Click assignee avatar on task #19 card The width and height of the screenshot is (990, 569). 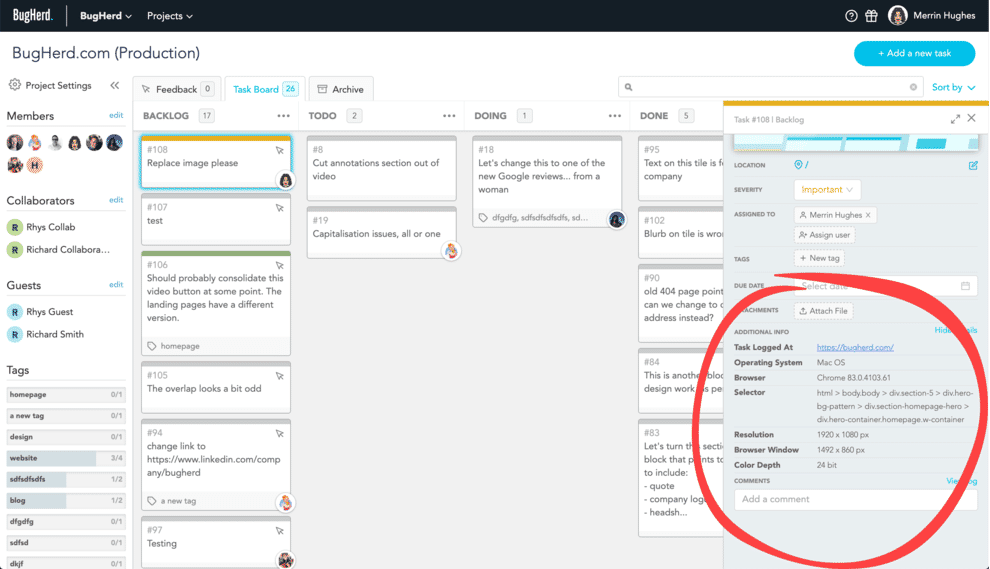click(451, 251)
